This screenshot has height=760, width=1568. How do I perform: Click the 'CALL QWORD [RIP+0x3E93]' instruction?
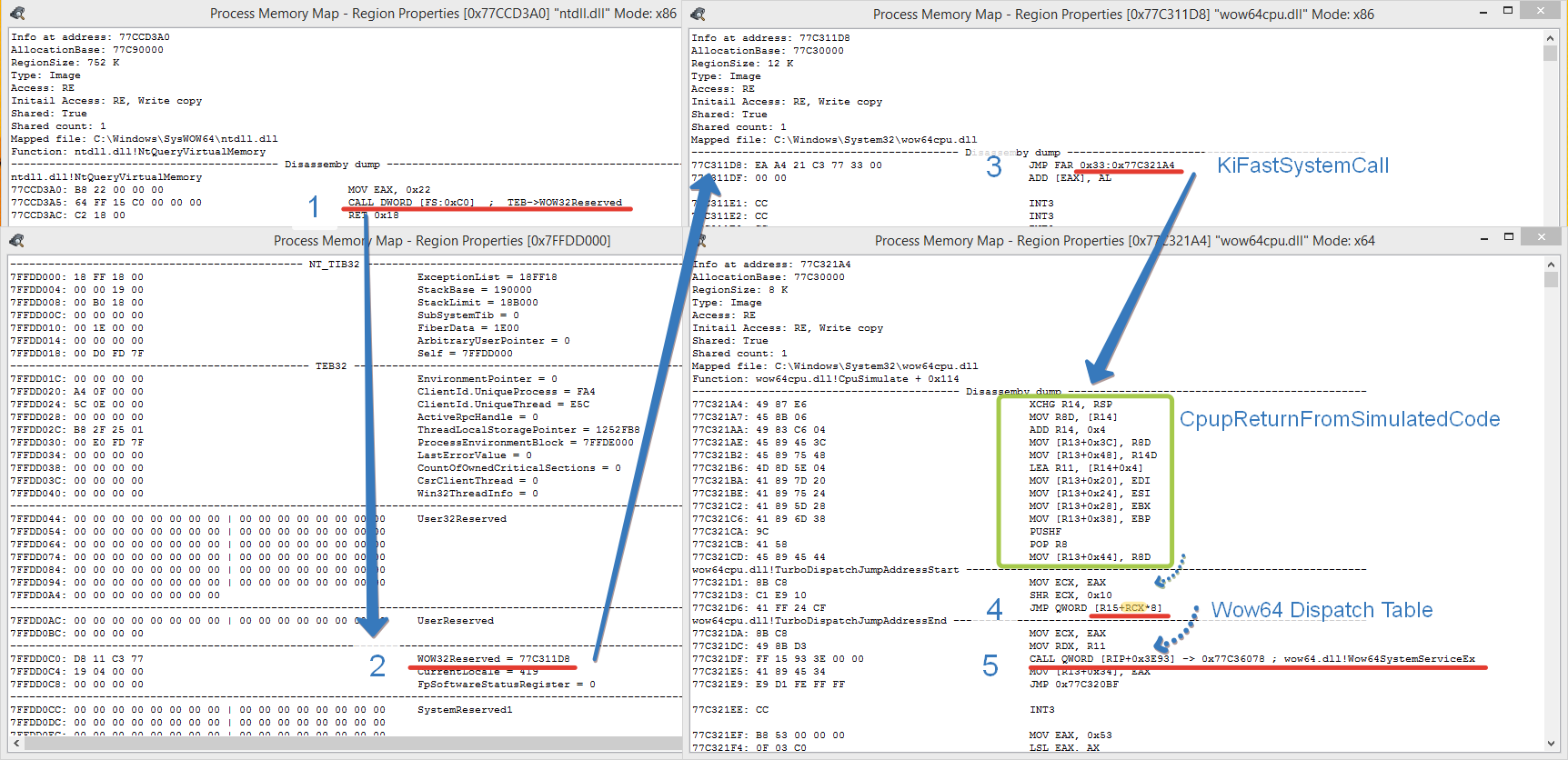[1101, 659]
